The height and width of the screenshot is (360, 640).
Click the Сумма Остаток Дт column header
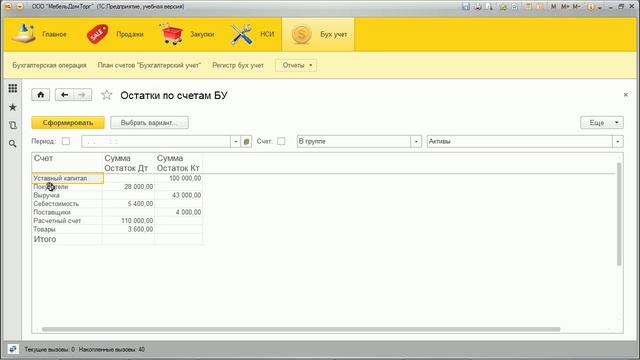click(129, 163)
